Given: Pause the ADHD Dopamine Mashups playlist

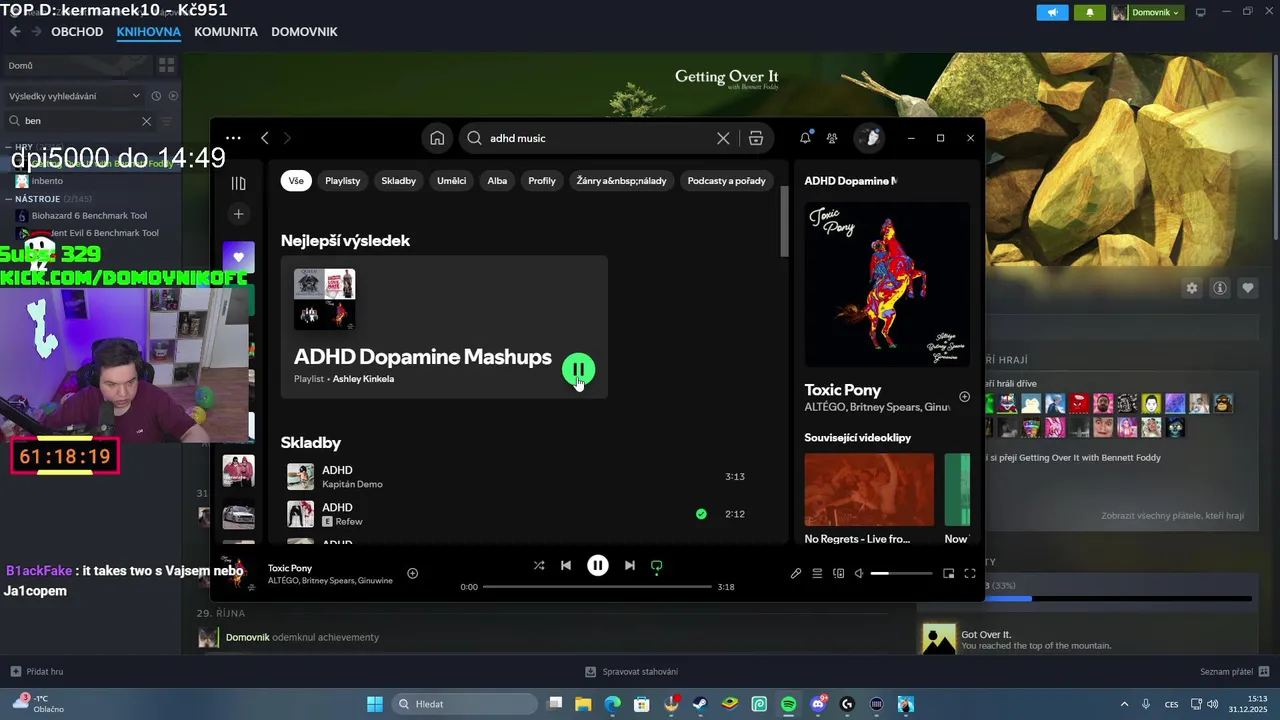Looking at the screenshot, I should point(578,370).
